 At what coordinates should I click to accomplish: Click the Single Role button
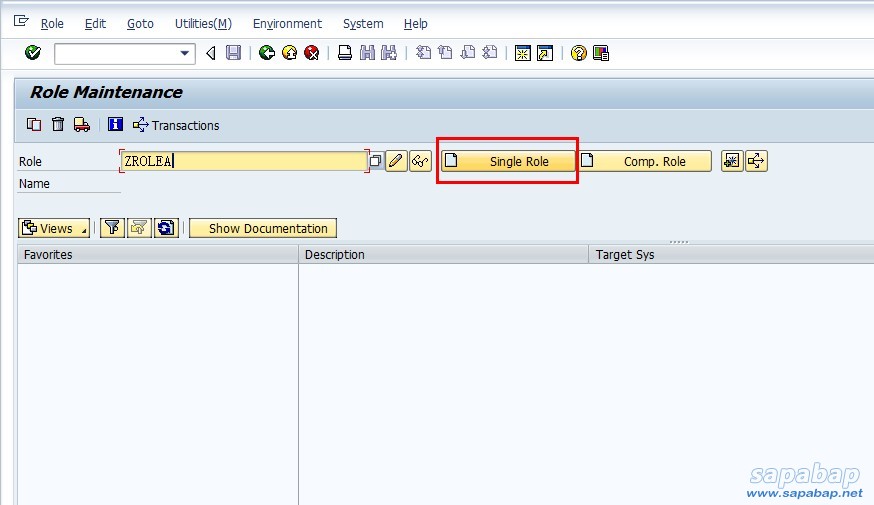(x=509, y=161)
